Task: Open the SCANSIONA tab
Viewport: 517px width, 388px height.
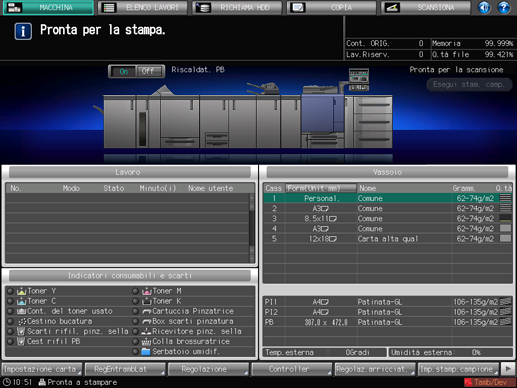Action: (426, 7)
